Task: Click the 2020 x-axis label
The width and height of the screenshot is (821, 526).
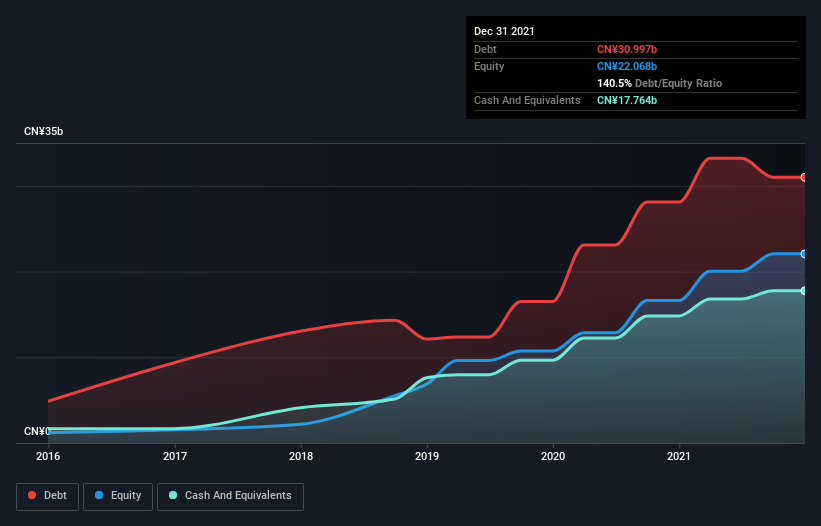Action: click(553, 456)
